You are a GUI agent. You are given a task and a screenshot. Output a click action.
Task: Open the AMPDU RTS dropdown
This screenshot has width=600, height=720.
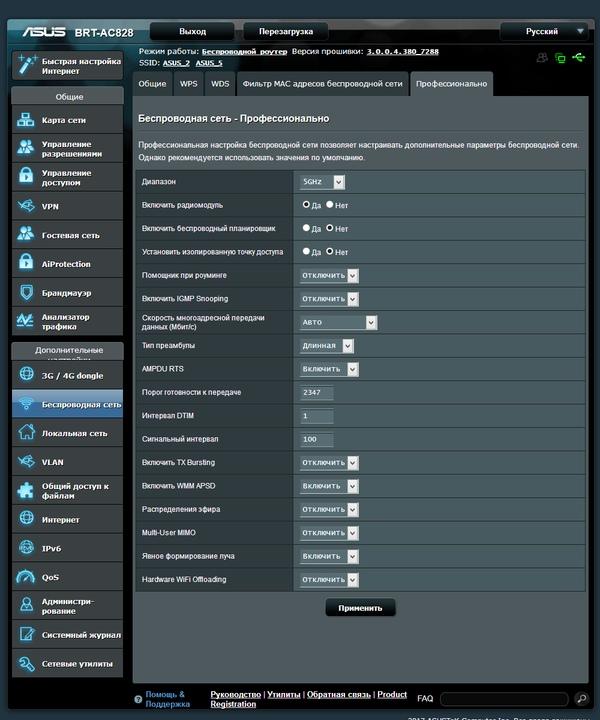329,369
